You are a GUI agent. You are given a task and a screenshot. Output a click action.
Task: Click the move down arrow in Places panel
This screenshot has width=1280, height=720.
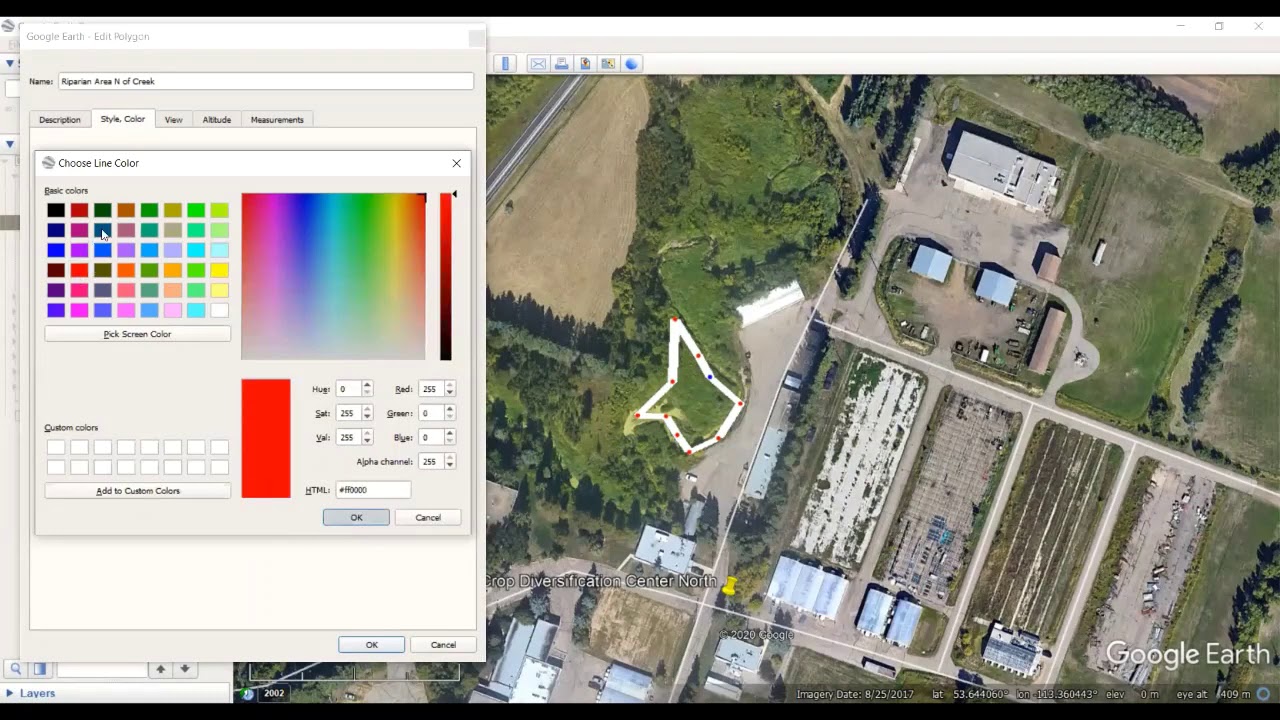184,669
